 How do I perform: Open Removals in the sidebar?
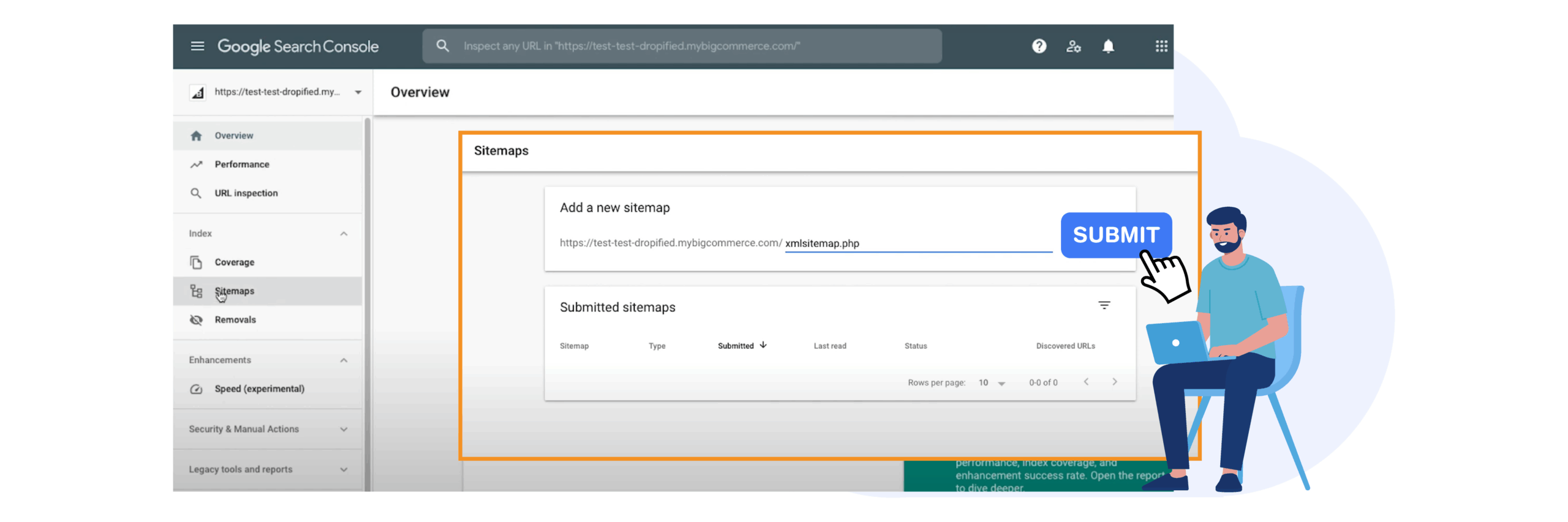pyautogui.click(x=268, y=320)
